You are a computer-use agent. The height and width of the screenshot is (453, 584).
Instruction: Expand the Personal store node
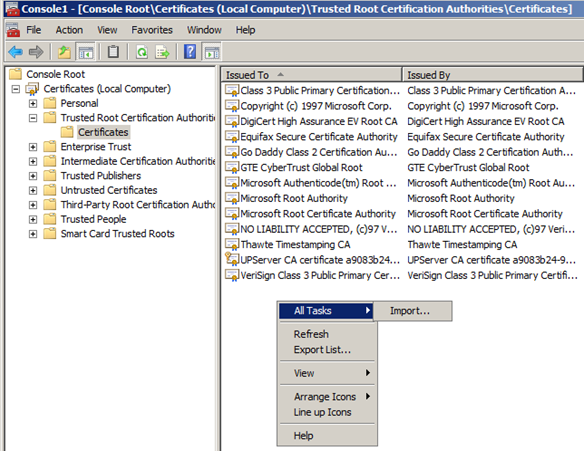(33, 104)
